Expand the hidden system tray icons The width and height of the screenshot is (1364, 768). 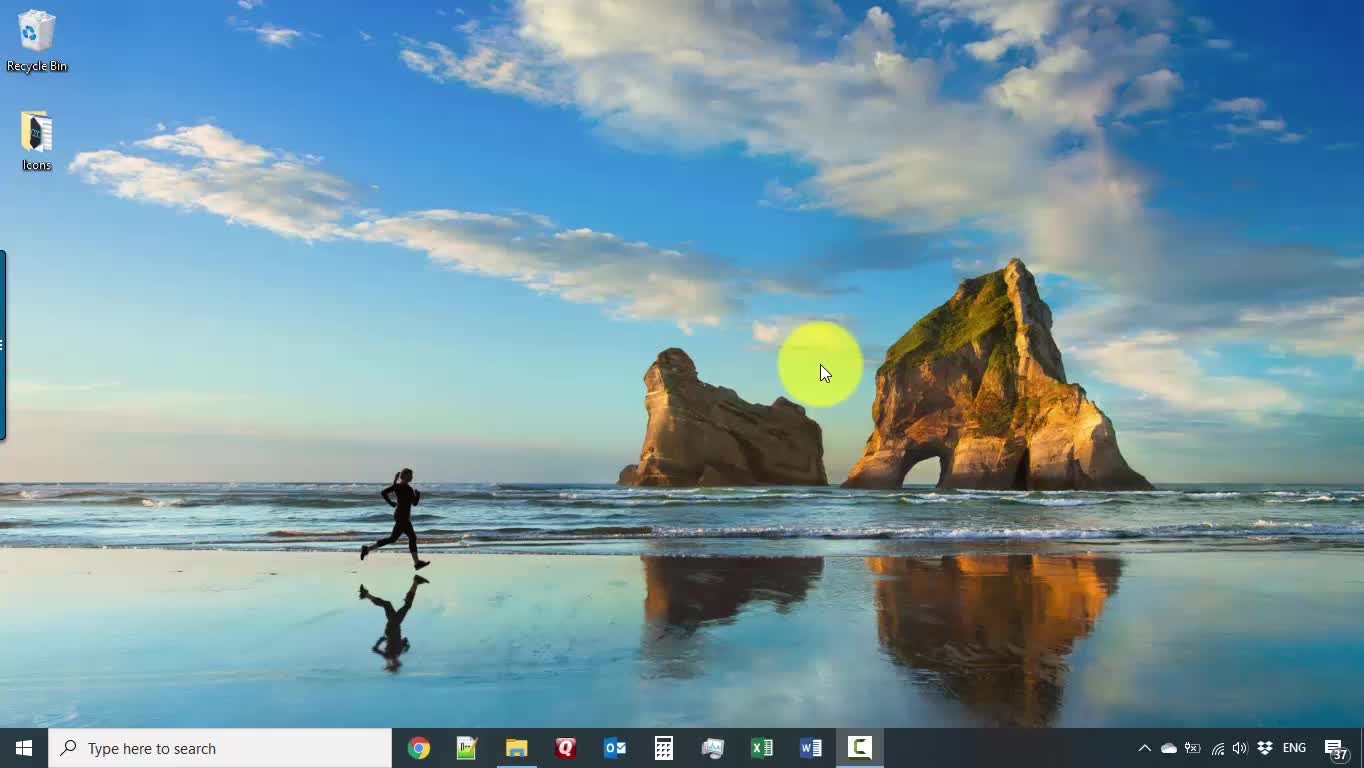[x=1144, y=748]
